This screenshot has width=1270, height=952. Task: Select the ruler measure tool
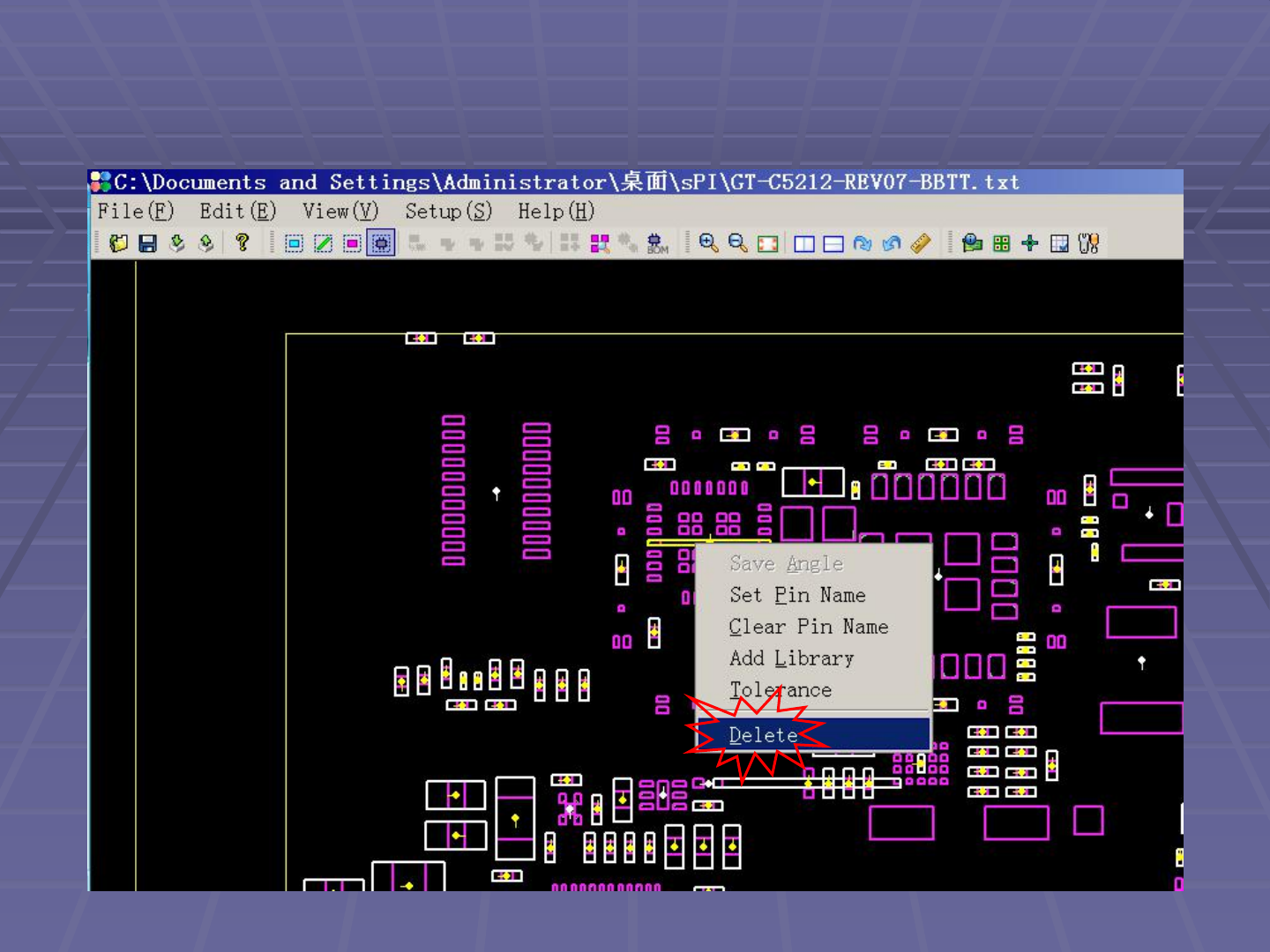921,243
